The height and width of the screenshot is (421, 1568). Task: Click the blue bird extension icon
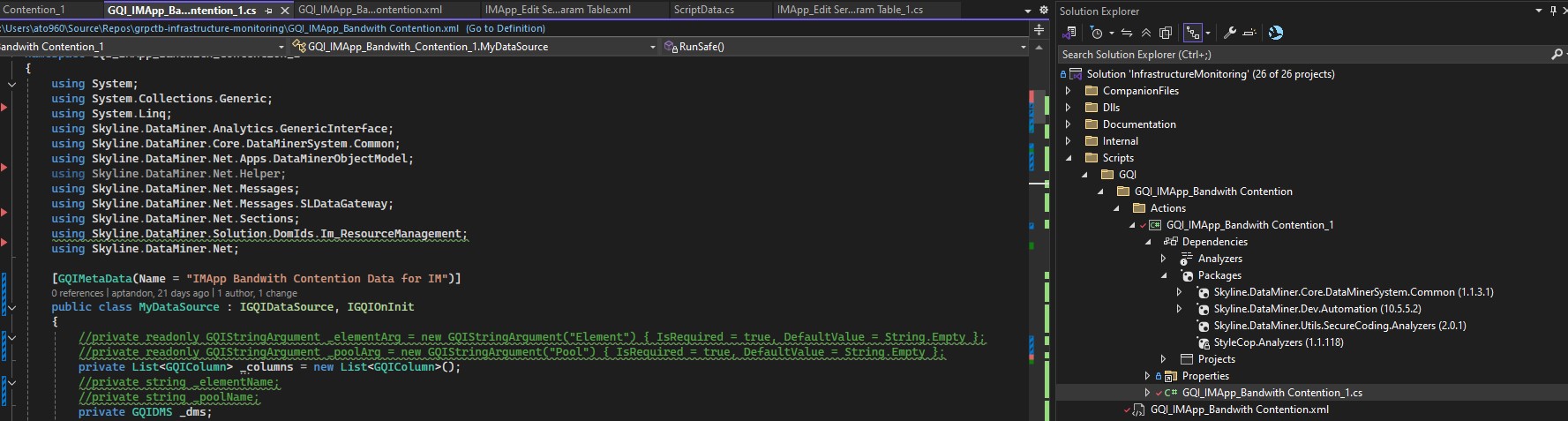pos(1276,33)
